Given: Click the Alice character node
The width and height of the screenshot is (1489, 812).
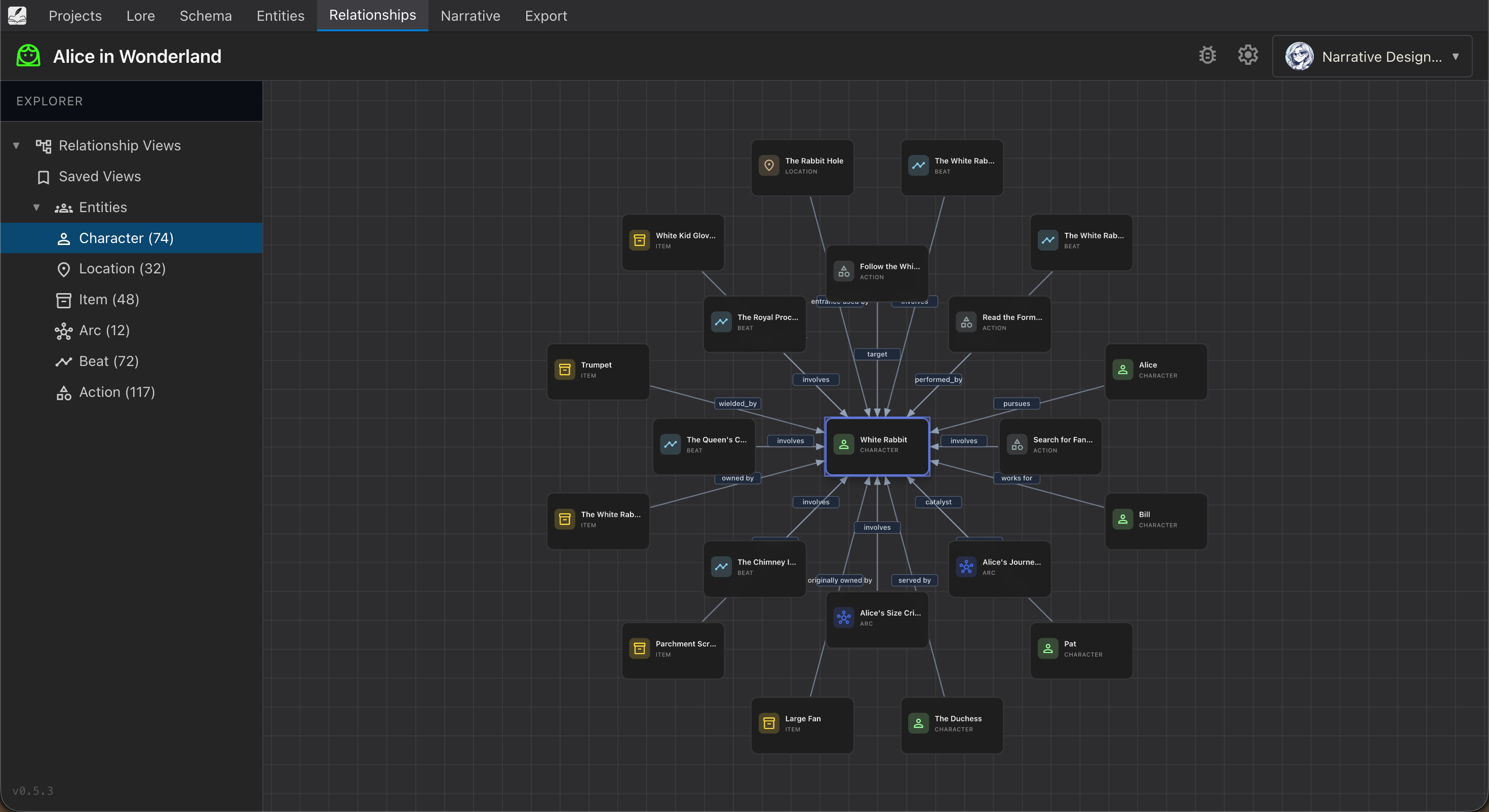Looking at the screenshot, I should coord(1155,371).
